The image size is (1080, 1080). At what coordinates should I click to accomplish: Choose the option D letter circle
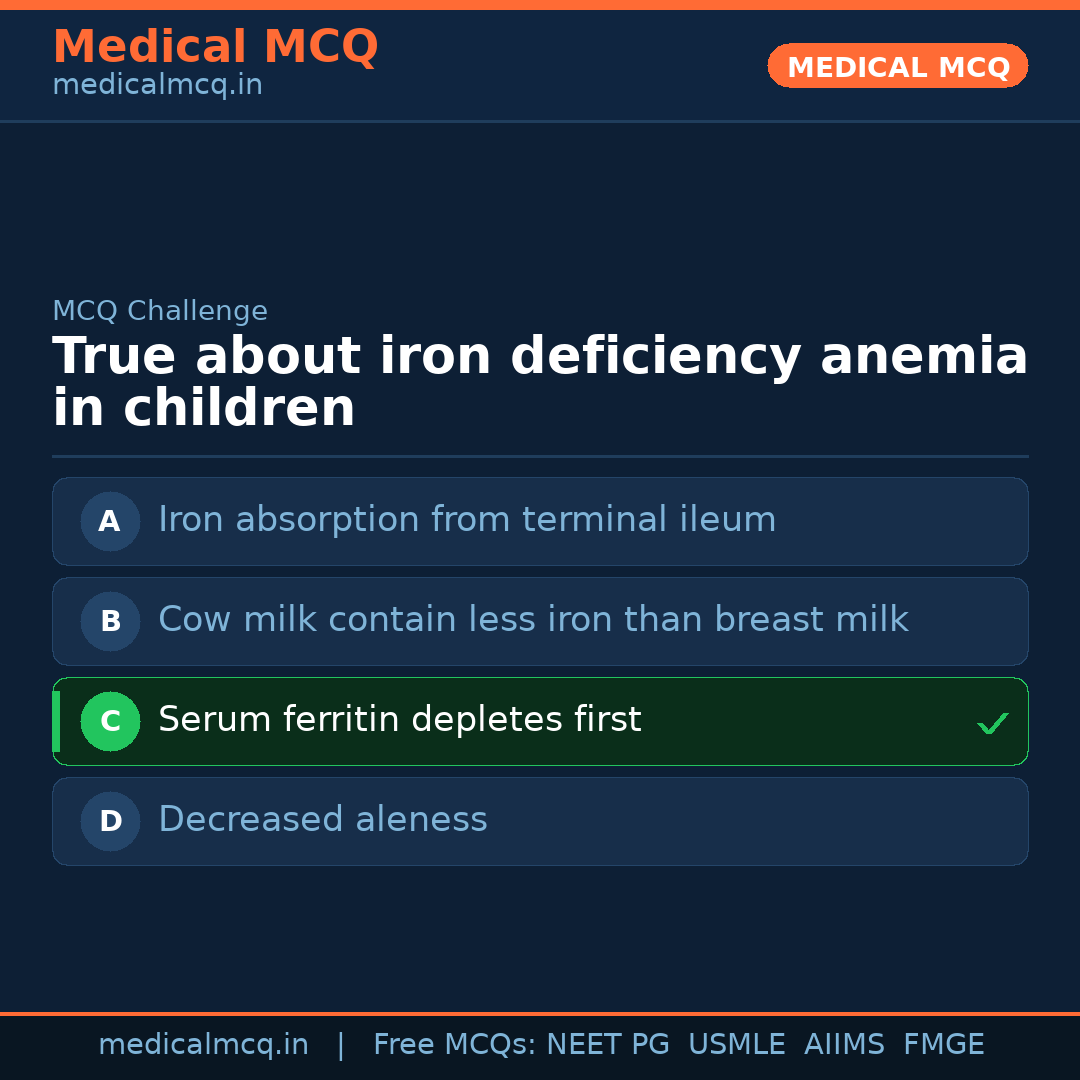[x=110, y=821]
